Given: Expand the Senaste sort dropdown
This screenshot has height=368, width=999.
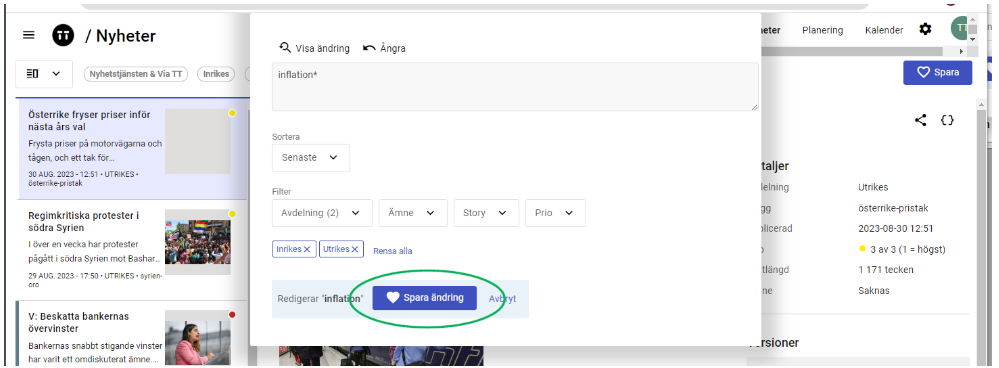Looking at the screenshot, I should pyautogui.click(x=311, y=158).
